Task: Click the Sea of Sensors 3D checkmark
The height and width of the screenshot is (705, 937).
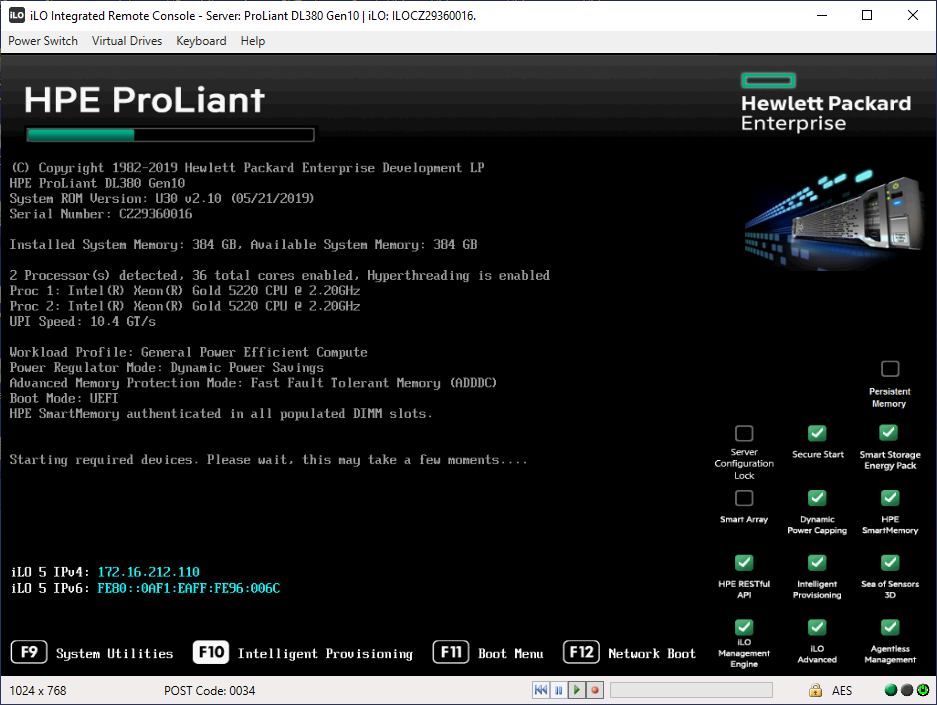Action: (890, 563)
